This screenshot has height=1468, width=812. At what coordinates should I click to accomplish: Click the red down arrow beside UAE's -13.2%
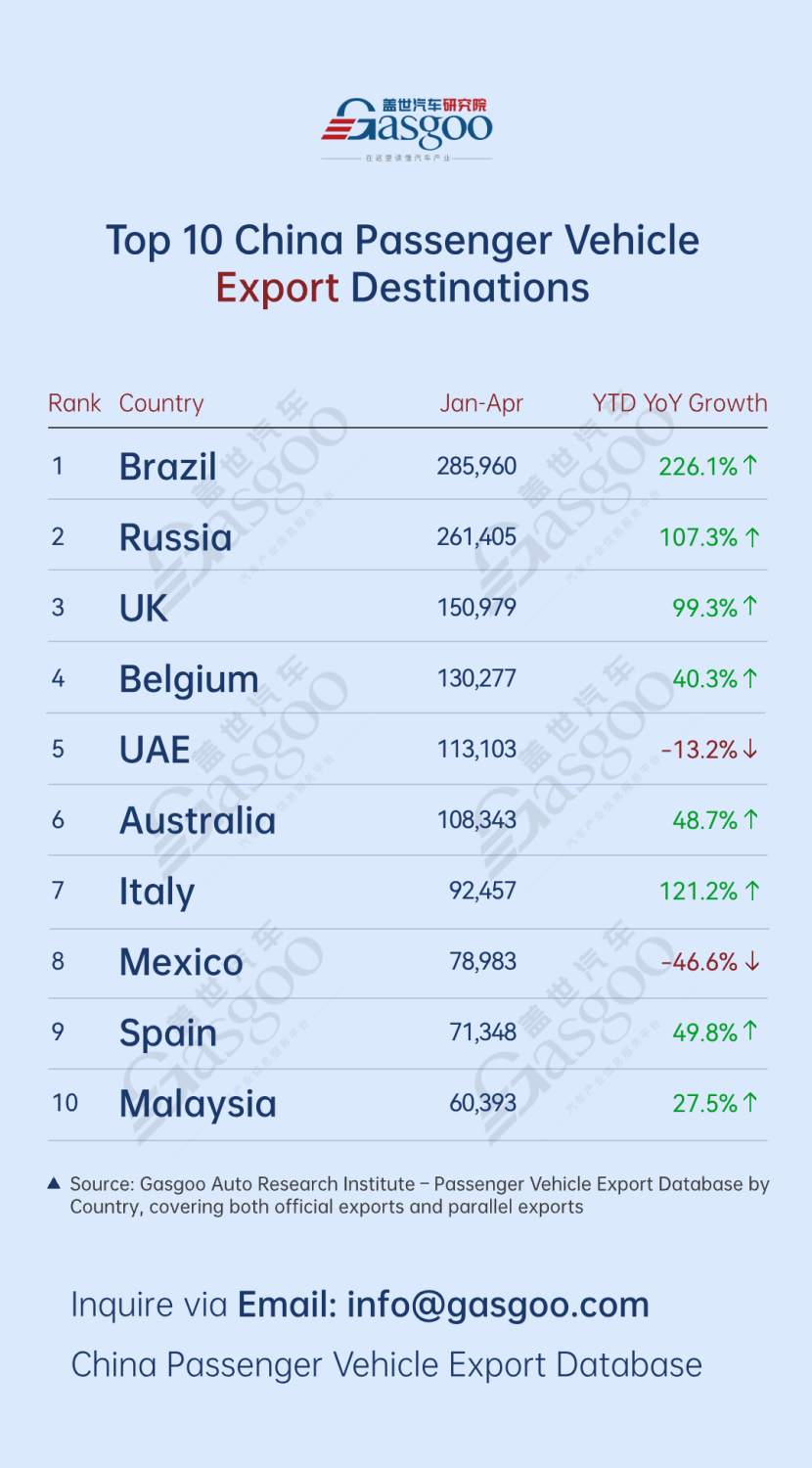point(750,750)
